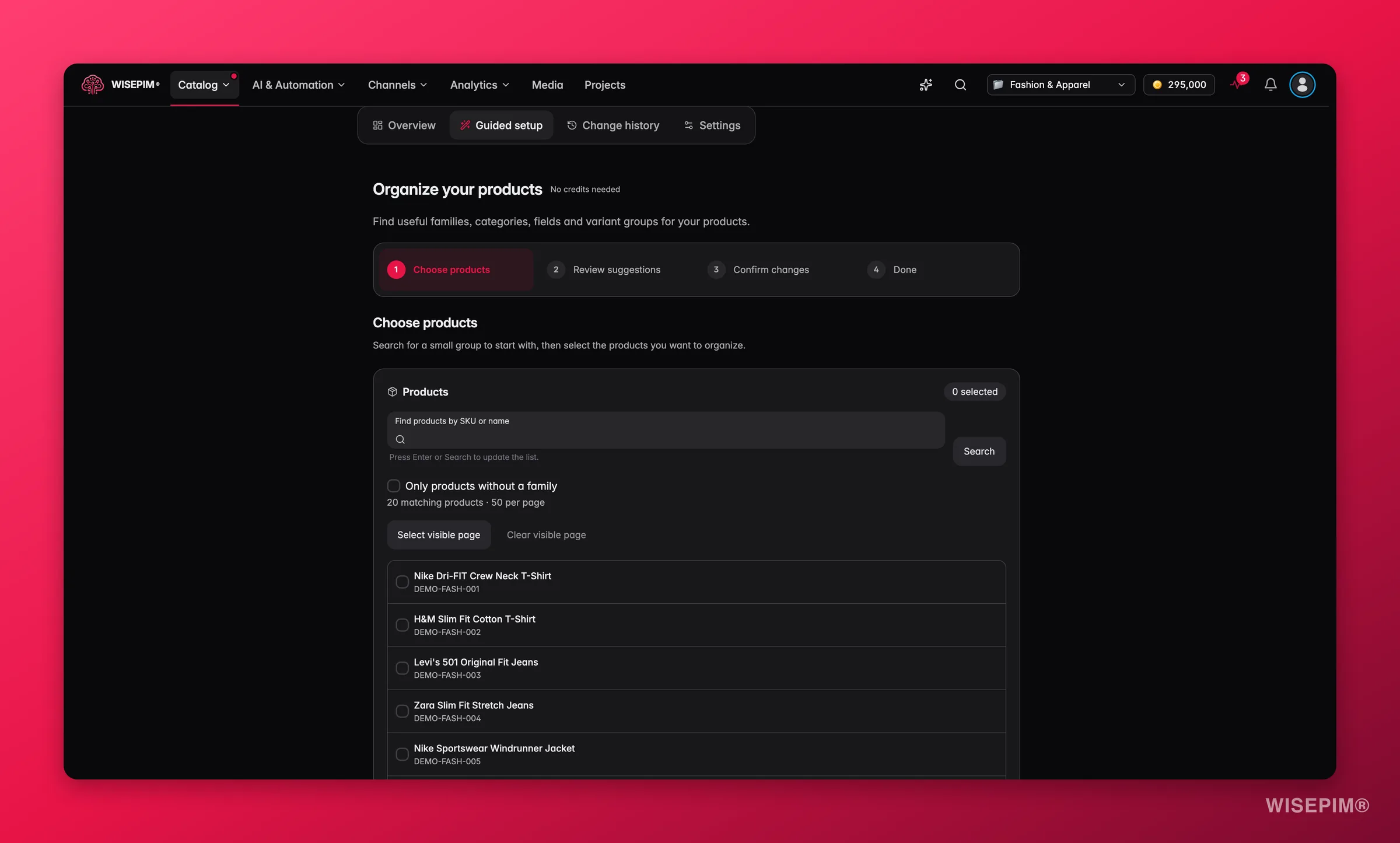The width and height of the screenshot is (1400, 843).
Task: Click the '20 matching products · 50 per page' text
Action: pyautogui.click(x=466, y=502)
